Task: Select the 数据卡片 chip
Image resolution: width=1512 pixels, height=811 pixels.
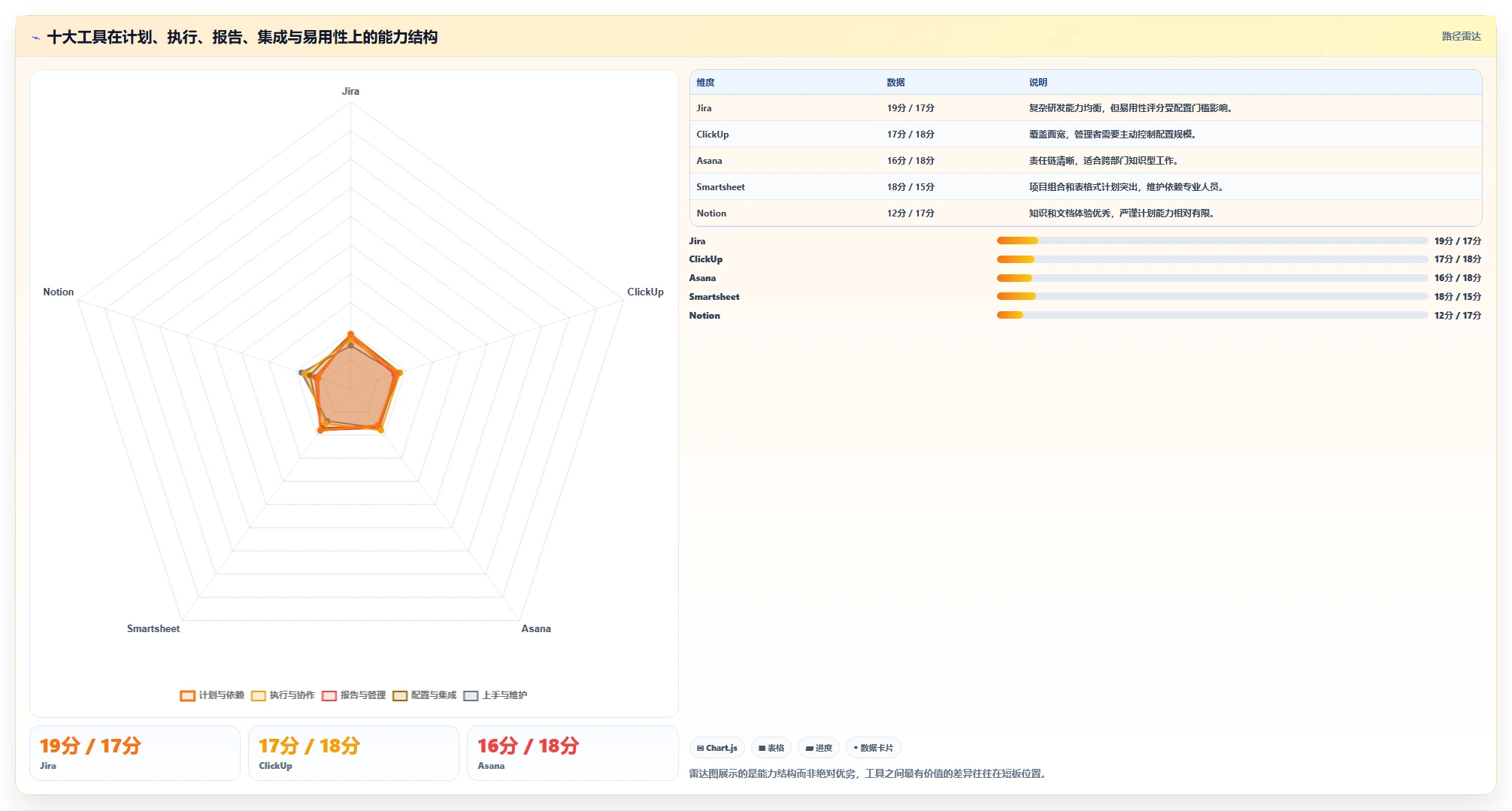Action: pos(874,748)
